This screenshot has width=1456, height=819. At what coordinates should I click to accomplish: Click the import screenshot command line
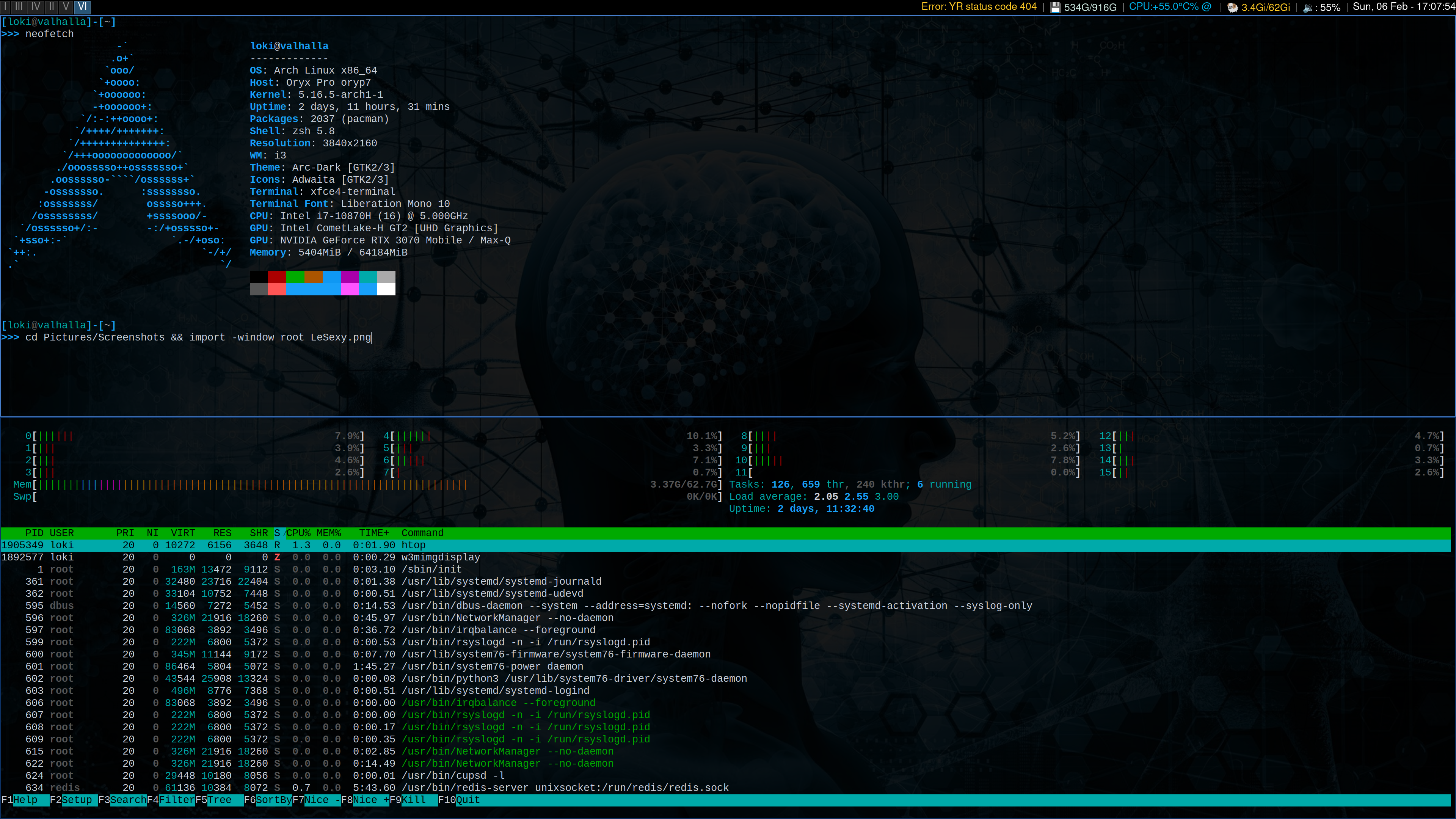point(198,337)
